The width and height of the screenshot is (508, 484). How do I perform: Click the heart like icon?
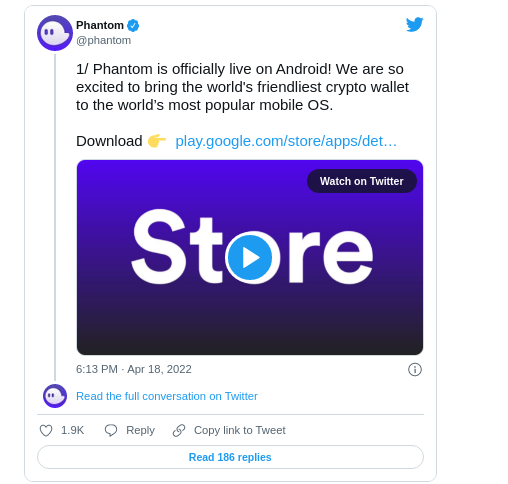tap(46, 430)
